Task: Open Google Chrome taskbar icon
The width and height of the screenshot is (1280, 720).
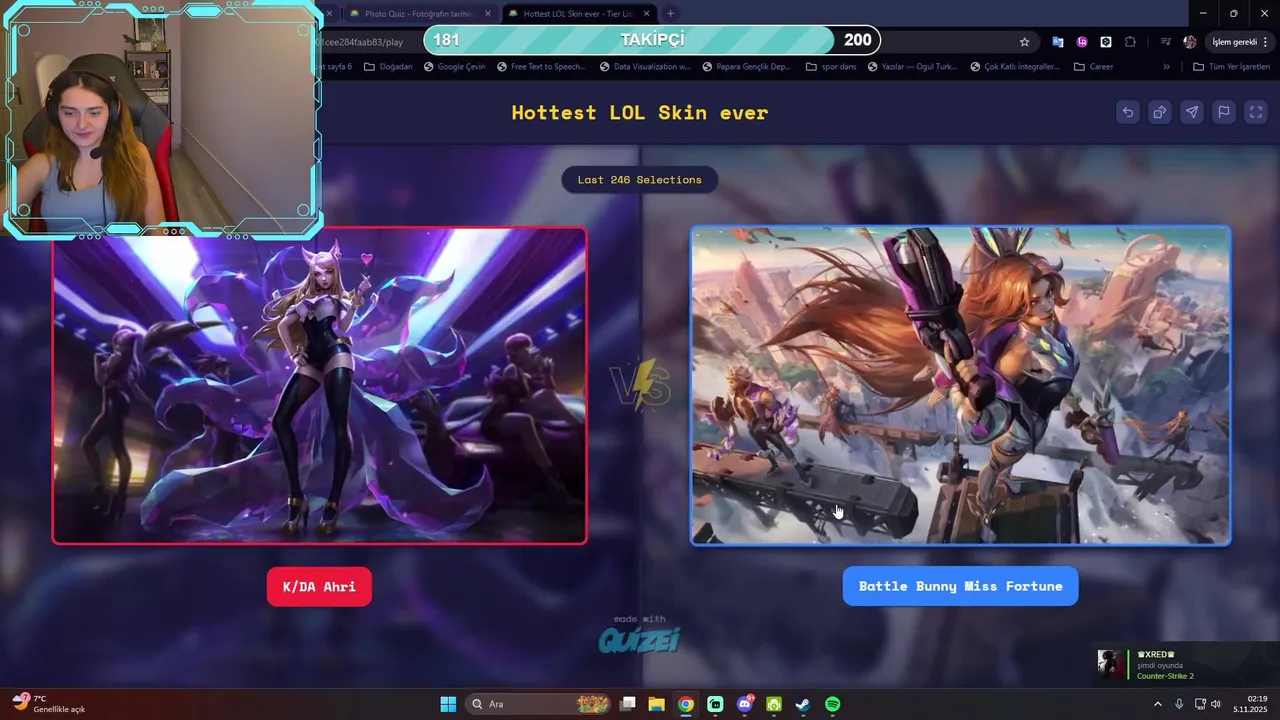Action: tap(685, 704)
